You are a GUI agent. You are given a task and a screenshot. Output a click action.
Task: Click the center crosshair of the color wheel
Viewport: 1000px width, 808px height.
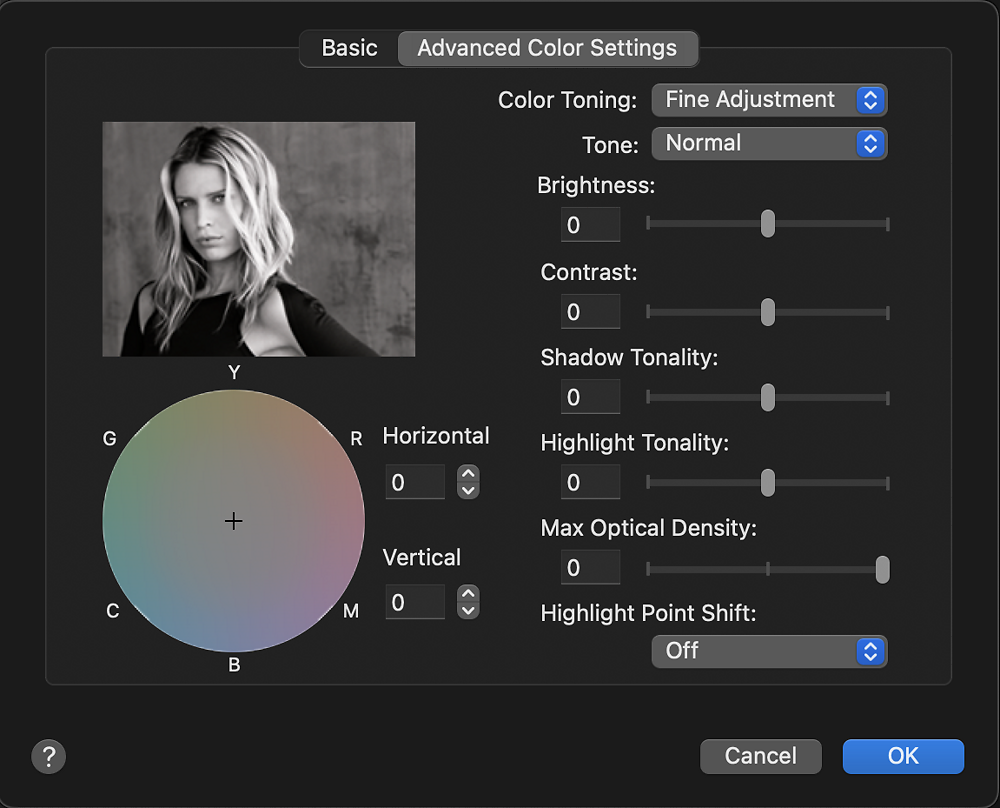click(x=233, y=521)
